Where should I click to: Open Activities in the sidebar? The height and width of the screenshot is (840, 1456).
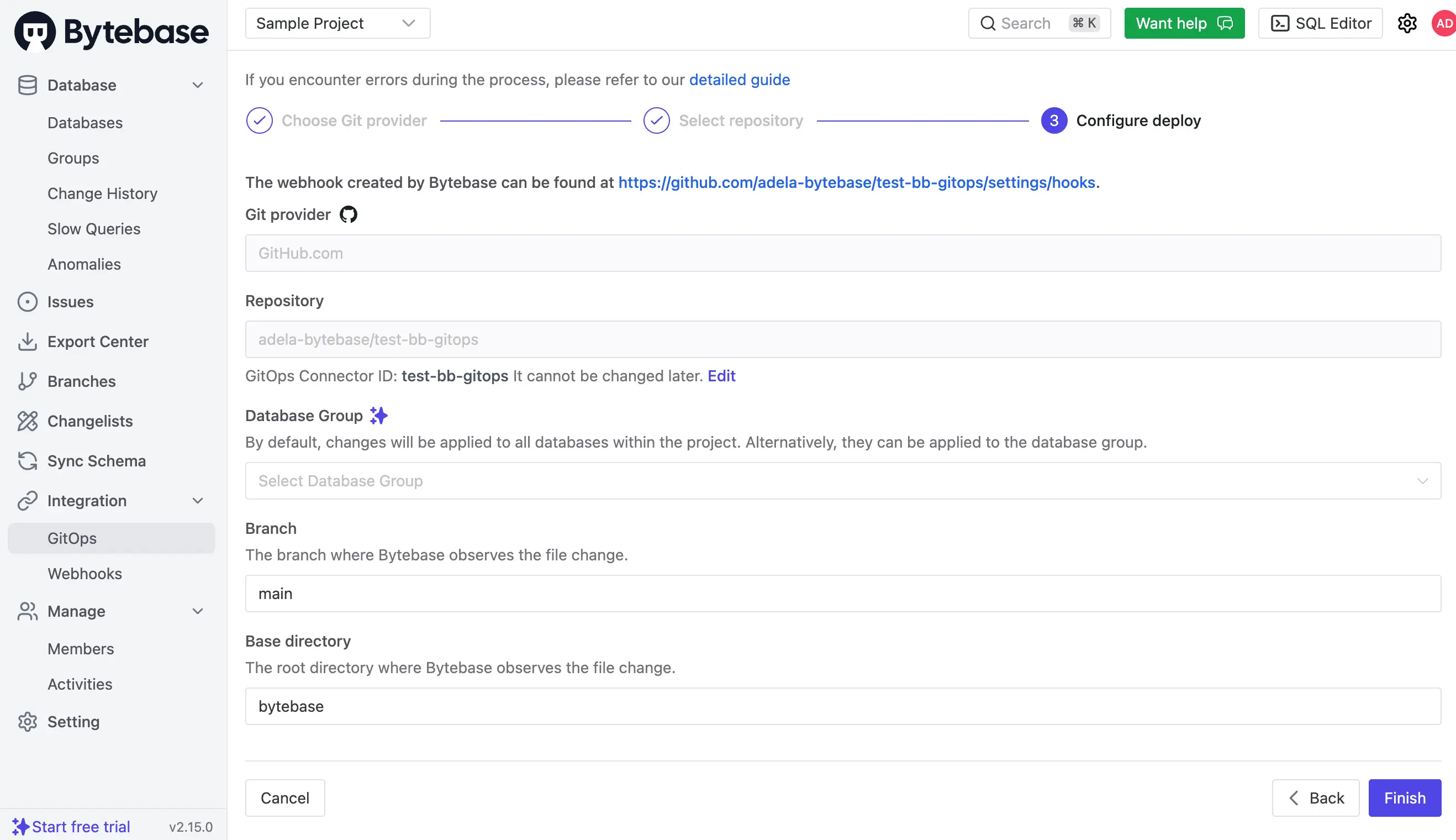click(80, 684)
